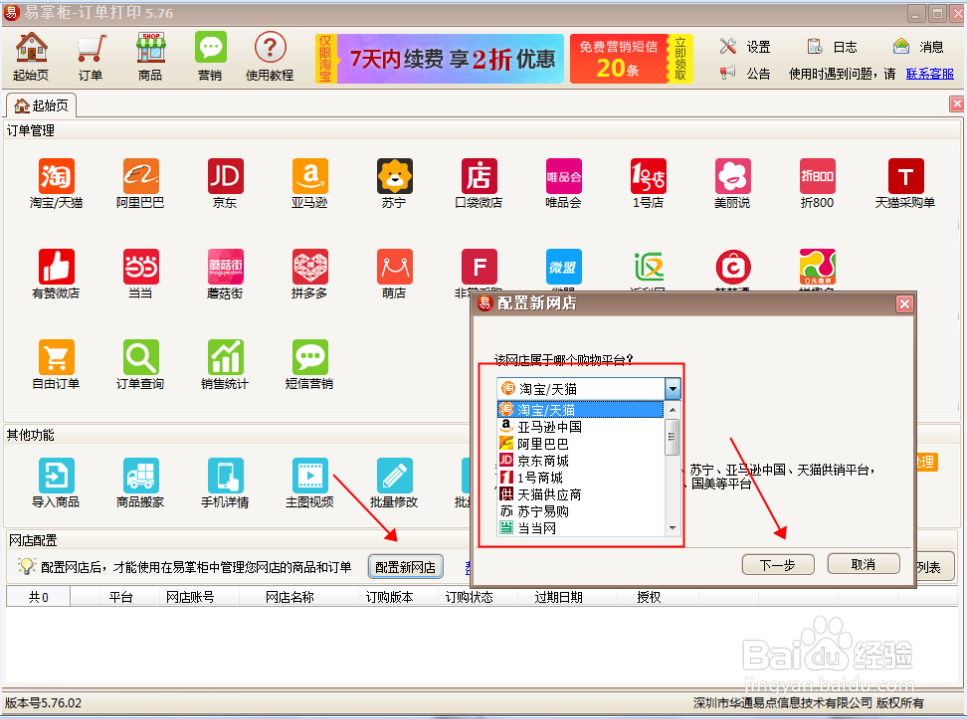Choose 京东商城 in the dropdown list
This screenshot has height=719, width=967.
pos(580,461)
